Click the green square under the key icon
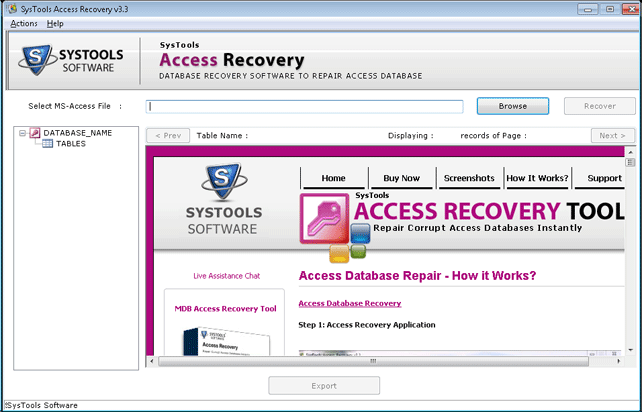The width and height of the screenshot is (642, 412). [358, 251]
